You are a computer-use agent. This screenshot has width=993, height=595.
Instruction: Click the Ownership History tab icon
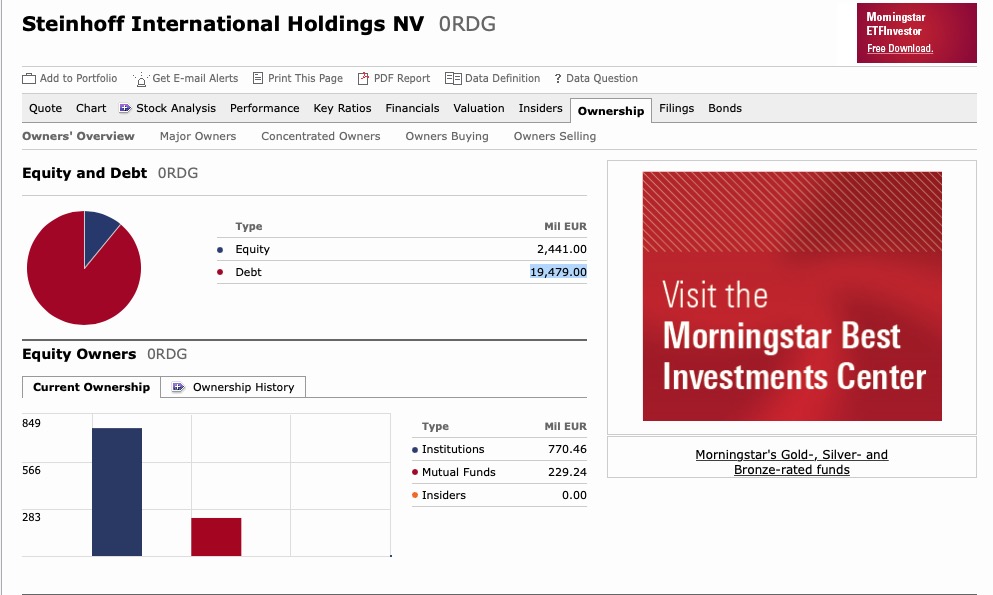coord(179,387)
